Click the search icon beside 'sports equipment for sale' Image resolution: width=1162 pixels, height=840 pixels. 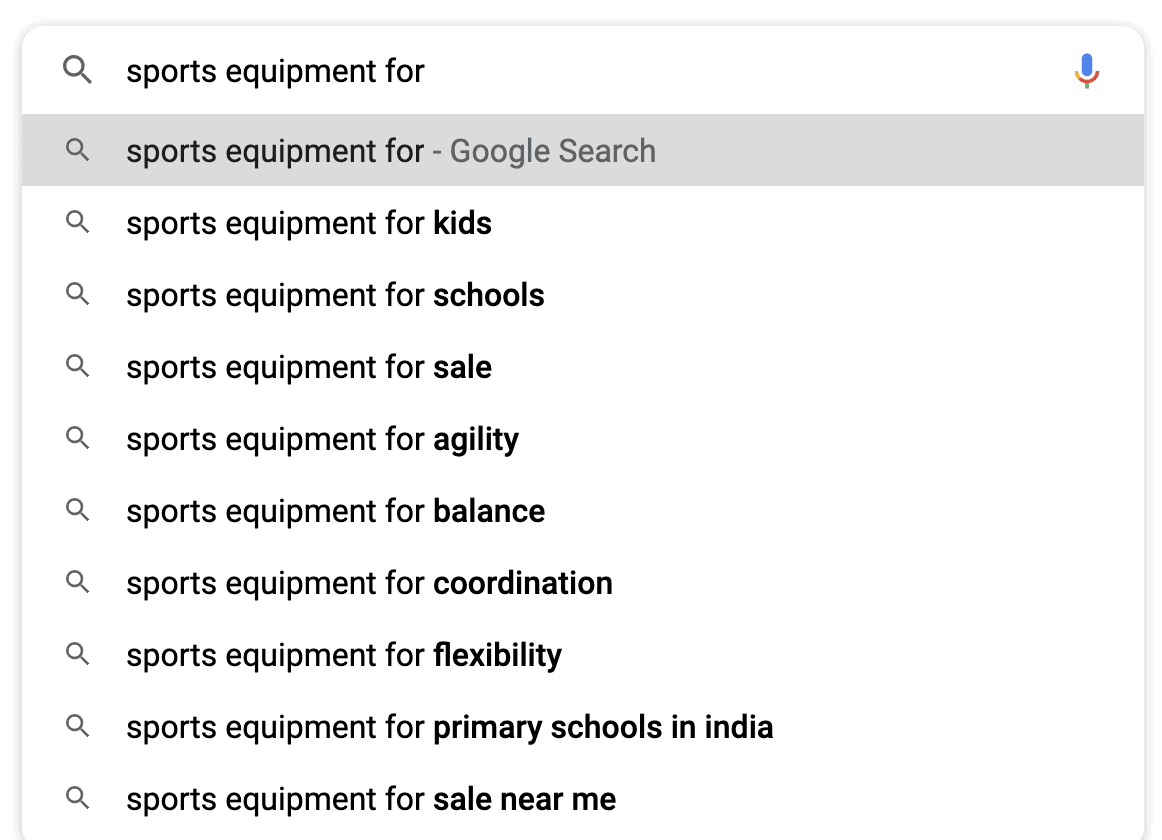[x=77, y=367]
